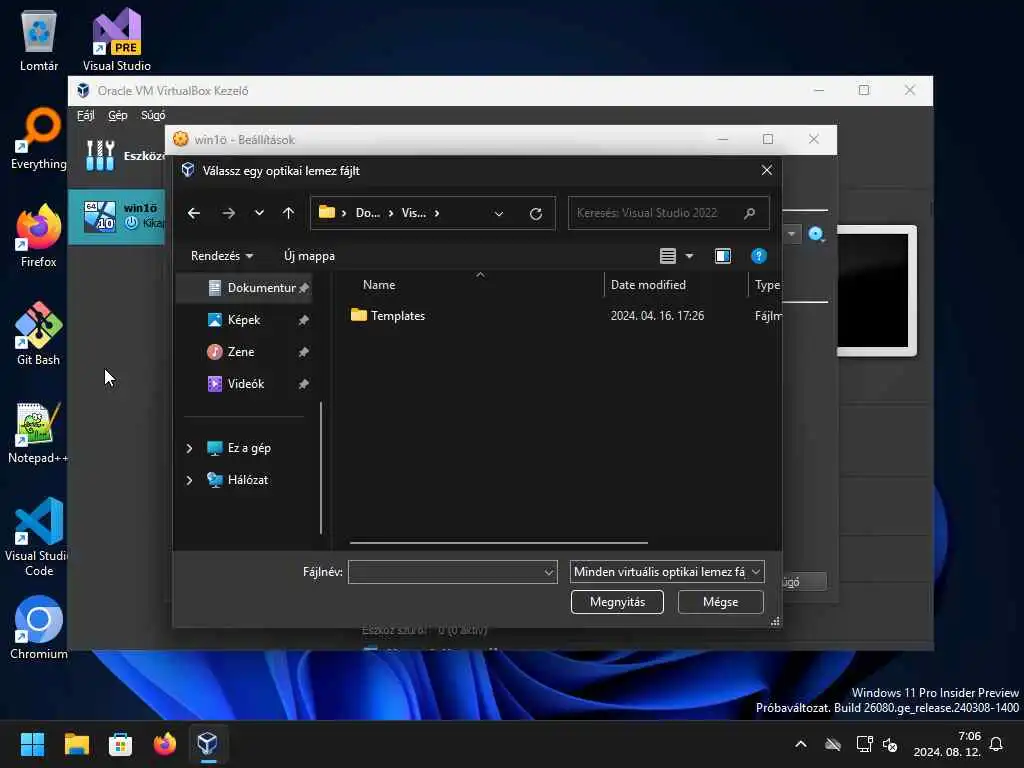The image size is (1024, 768).
Task: Open Everything desktop shortcut
Action: point(39,138)
